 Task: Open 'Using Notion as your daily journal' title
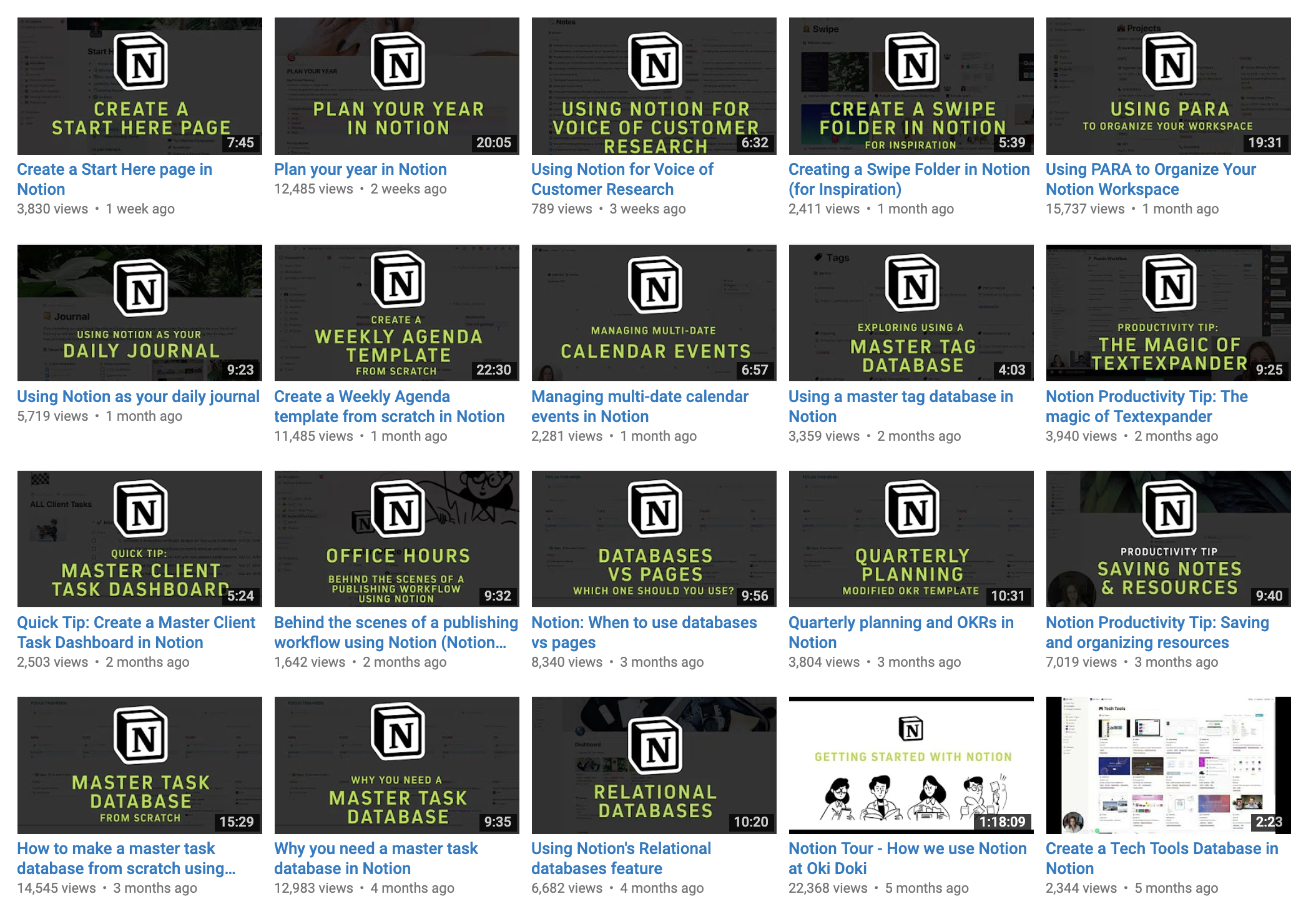(x=138, y=396)
